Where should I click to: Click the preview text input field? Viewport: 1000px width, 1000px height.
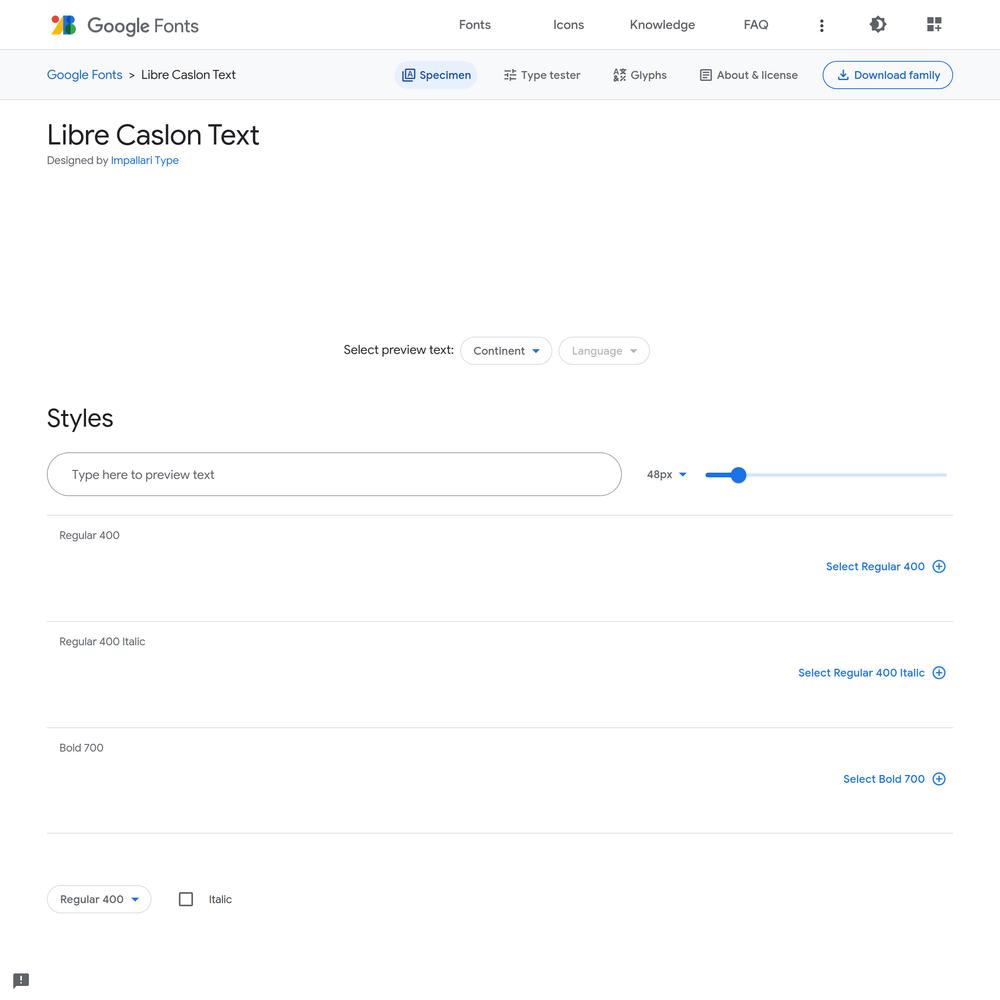[x=334, y=474]
